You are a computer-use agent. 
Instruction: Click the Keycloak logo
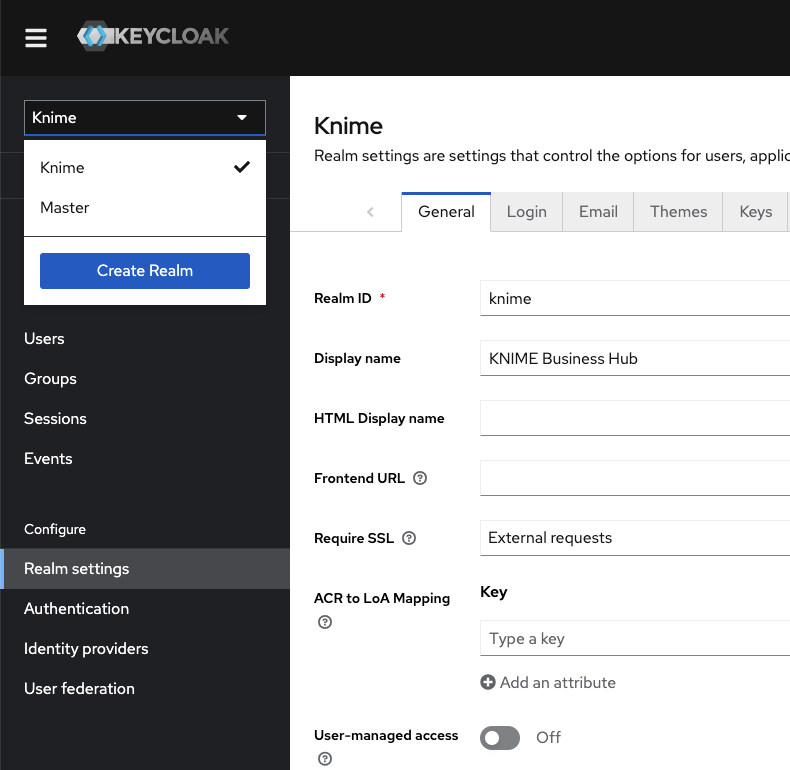point(153,37)
